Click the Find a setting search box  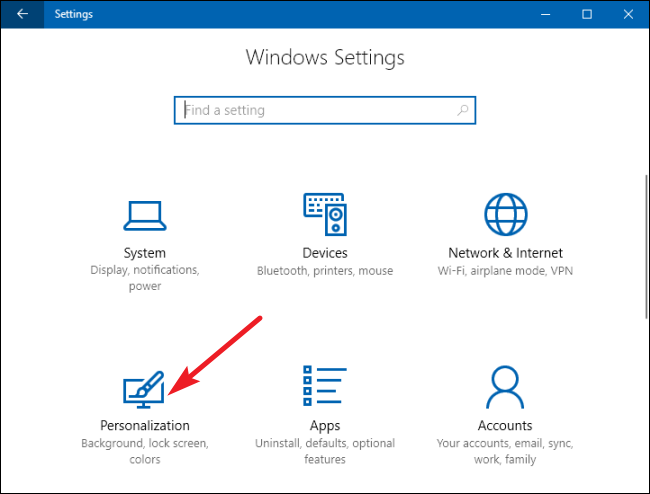click(x=325, y=110)
